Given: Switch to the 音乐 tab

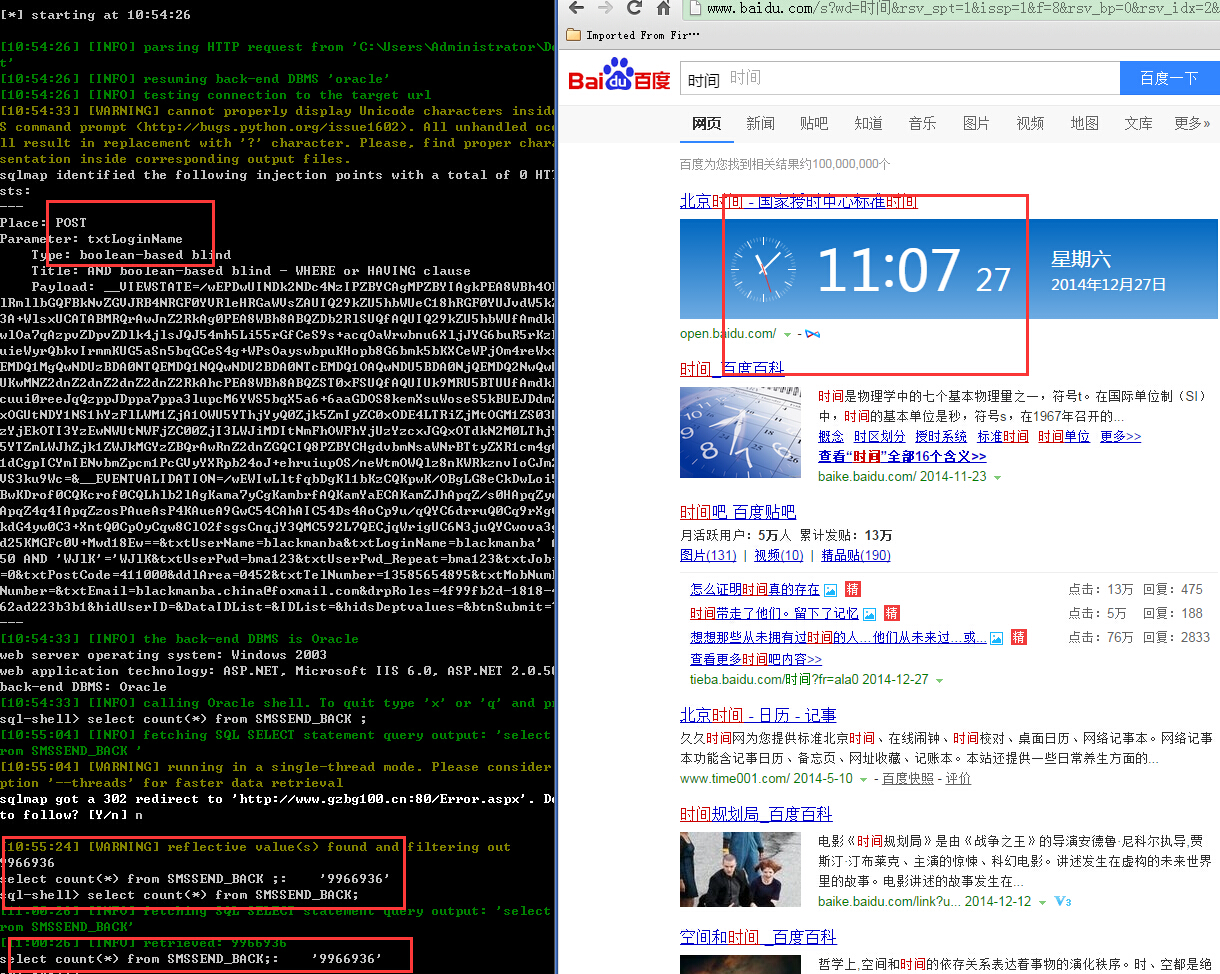Looking at the screenshot, I should [922, 123].
